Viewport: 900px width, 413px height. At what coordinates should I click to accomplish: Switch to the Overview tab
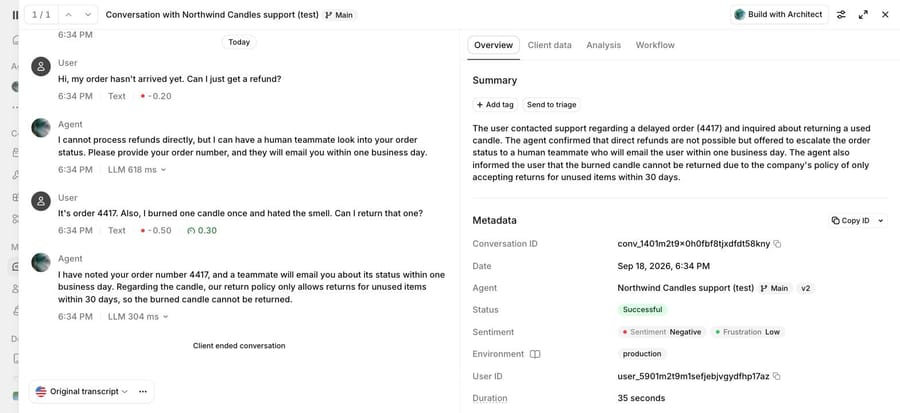point(493,45)
